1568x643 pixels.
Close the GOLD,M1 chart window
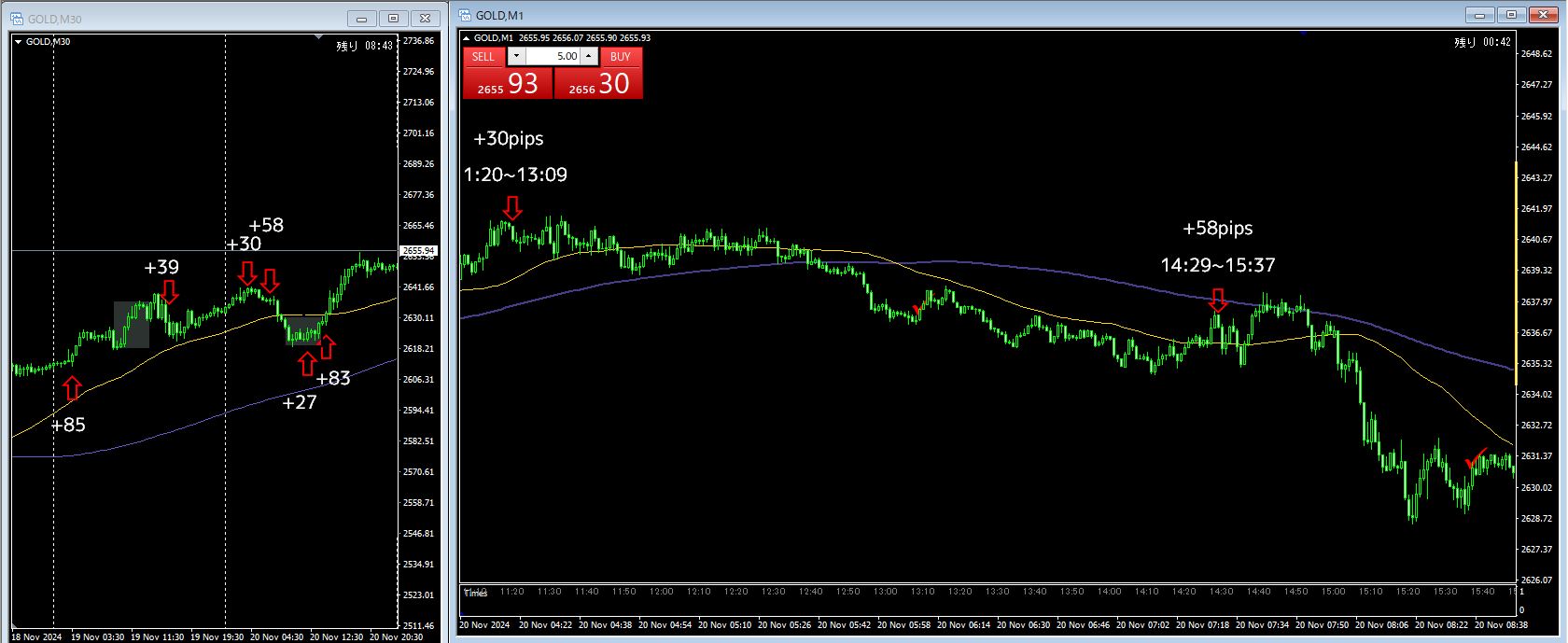click(x=1544, y=15)
